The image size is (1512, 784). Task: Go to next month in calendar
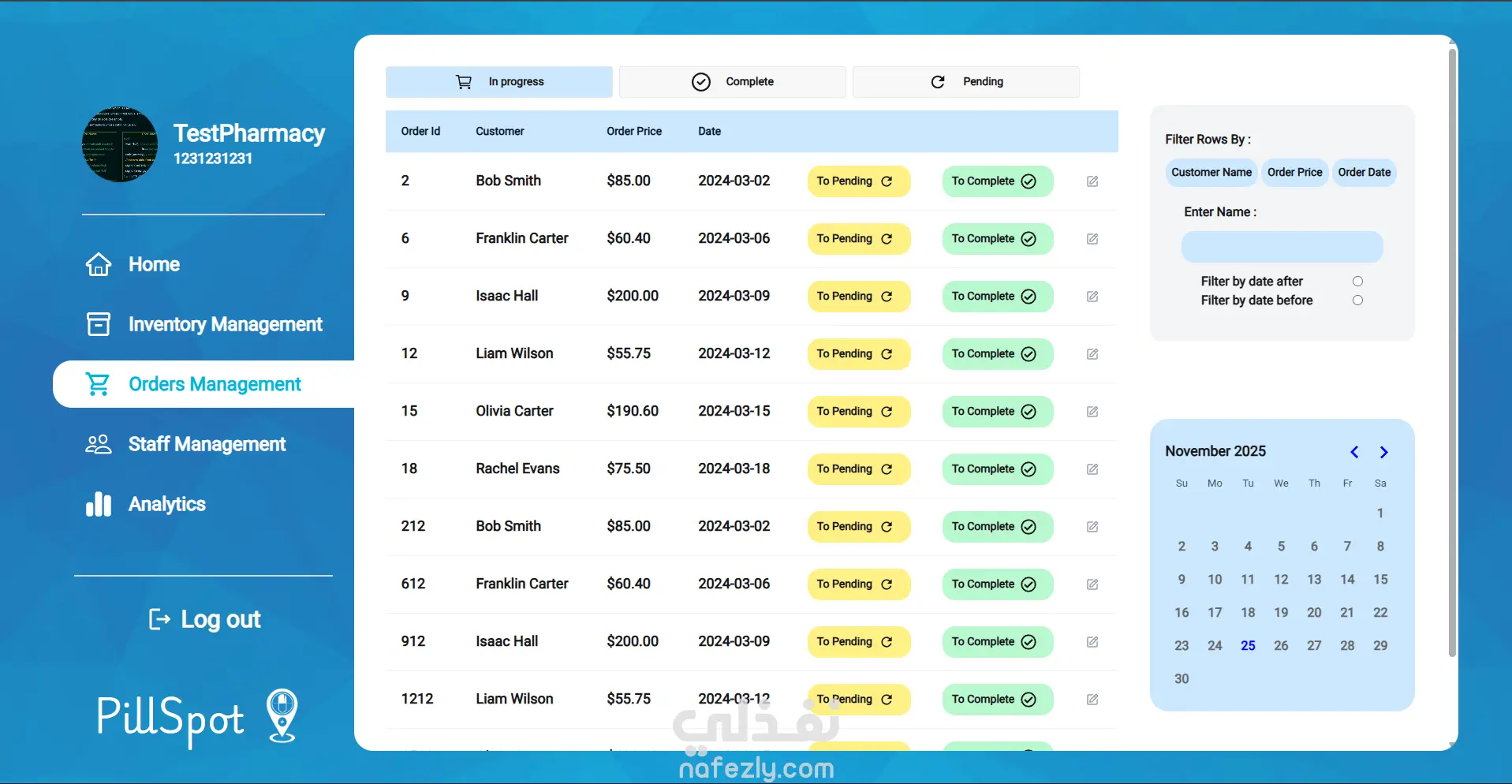coord(1383,452)
